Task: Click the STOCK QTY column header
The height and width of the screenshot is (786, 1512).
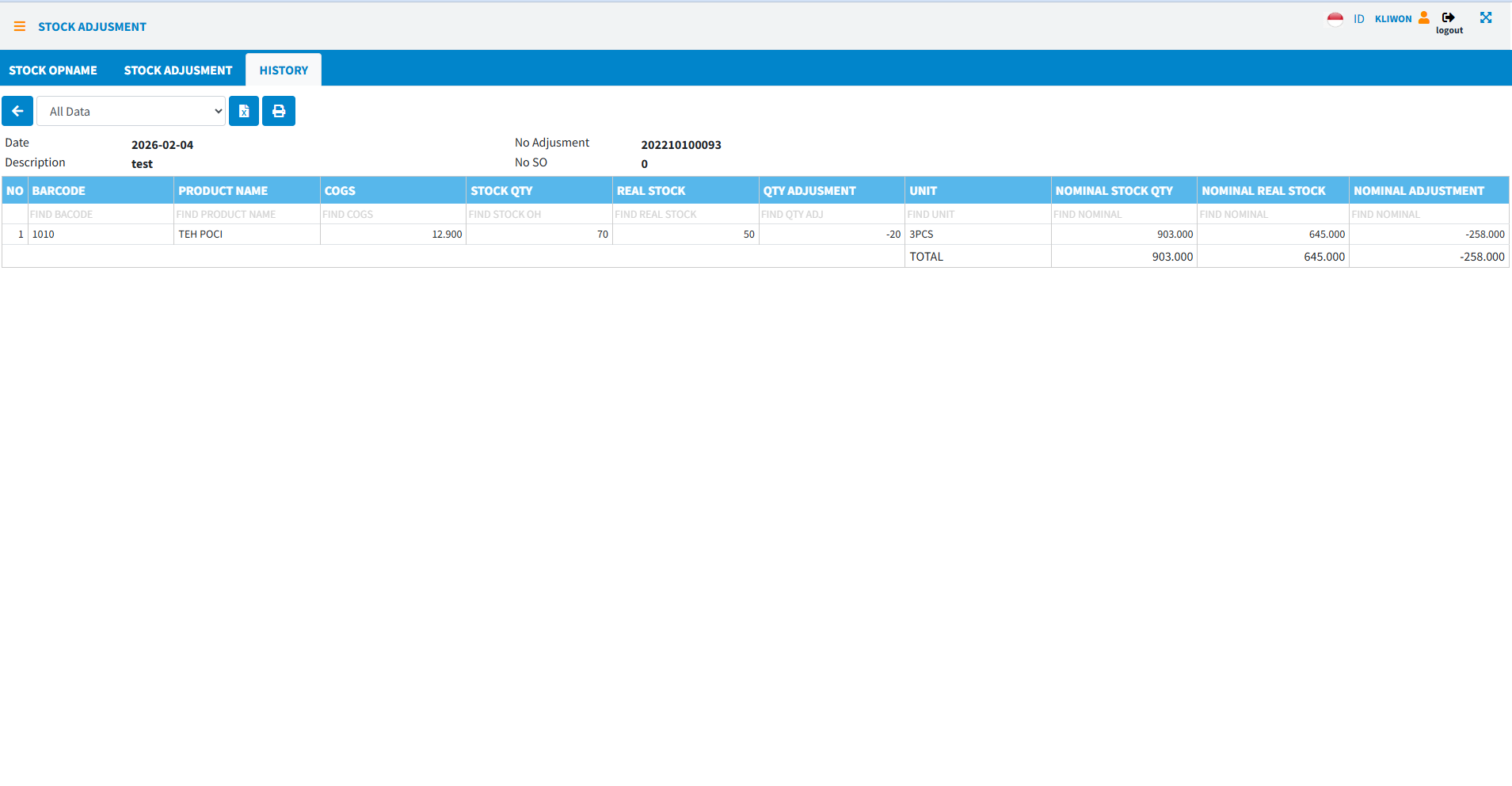Action: pos(539,191)
